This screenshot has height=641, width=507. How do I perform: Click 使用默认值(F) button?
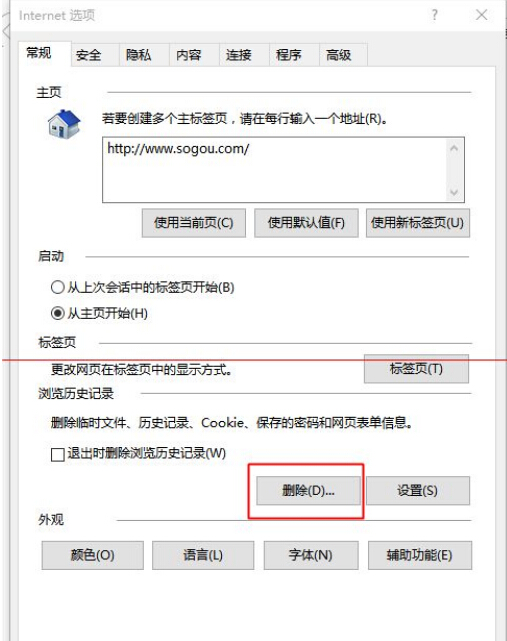pyautogui.click(x=306, y=223)
